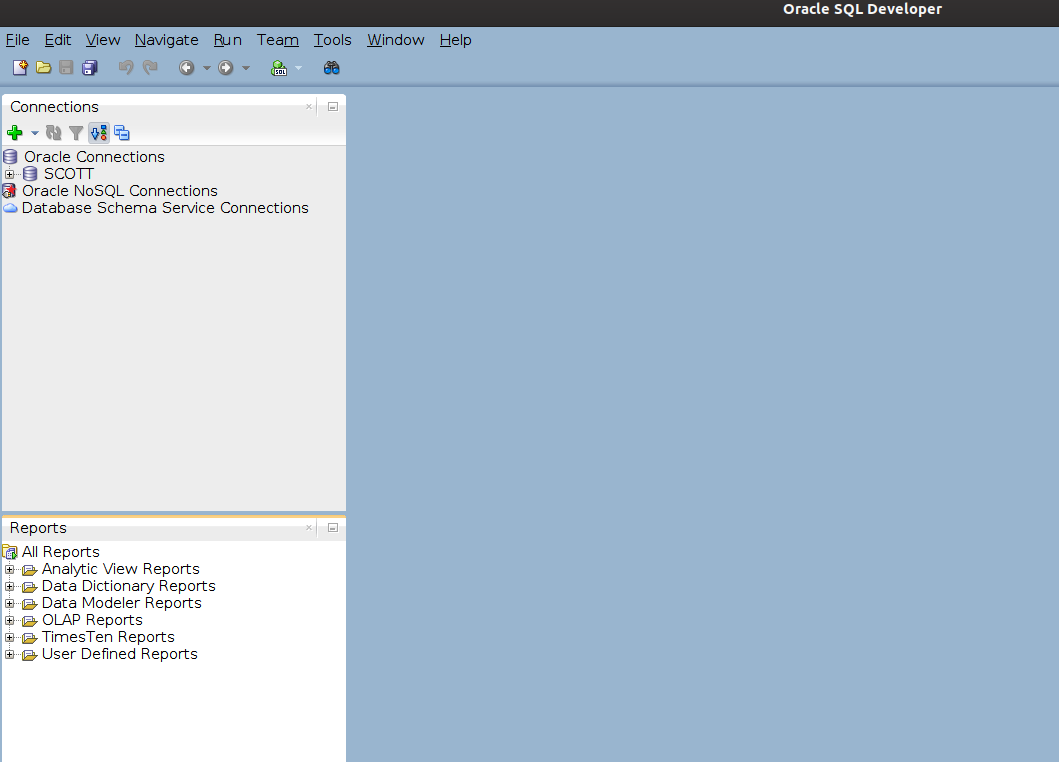Open the Team menu

point(278,40)
